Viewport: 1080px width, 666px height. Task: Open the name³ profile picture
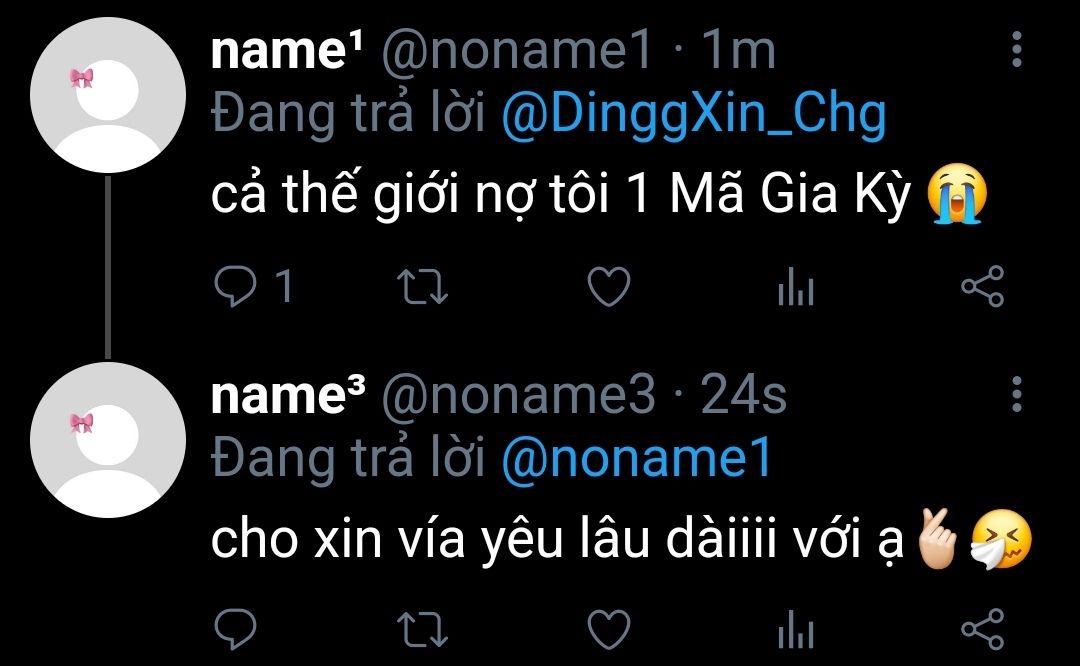[x=108, y=440]
